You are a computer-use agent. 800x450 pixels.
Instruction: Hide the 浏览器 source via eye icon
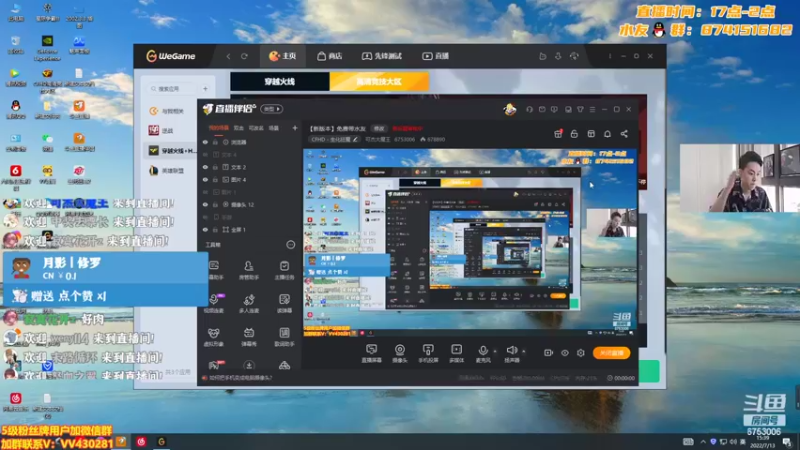(206, 142)
